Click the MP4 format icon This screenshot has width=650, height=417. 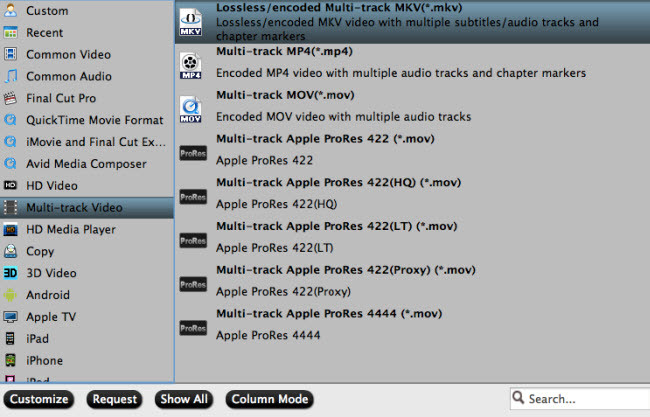(191, 66)
